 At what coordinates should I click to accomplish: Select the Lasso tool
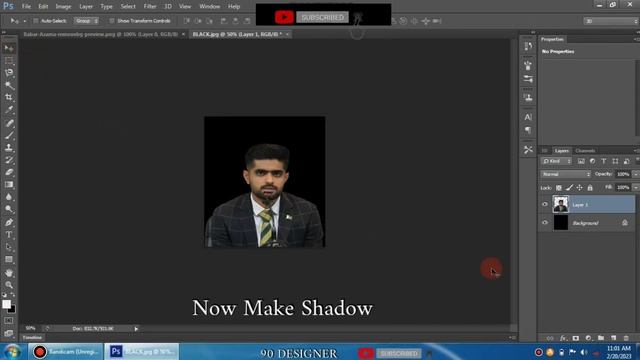pyautogui.click(x=9, y=73)
